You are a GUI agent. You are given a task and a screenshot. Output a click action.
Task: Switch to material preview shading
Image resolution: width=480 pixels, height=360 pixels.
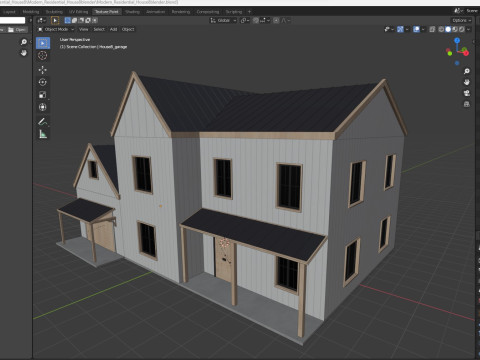pos(455,29)
